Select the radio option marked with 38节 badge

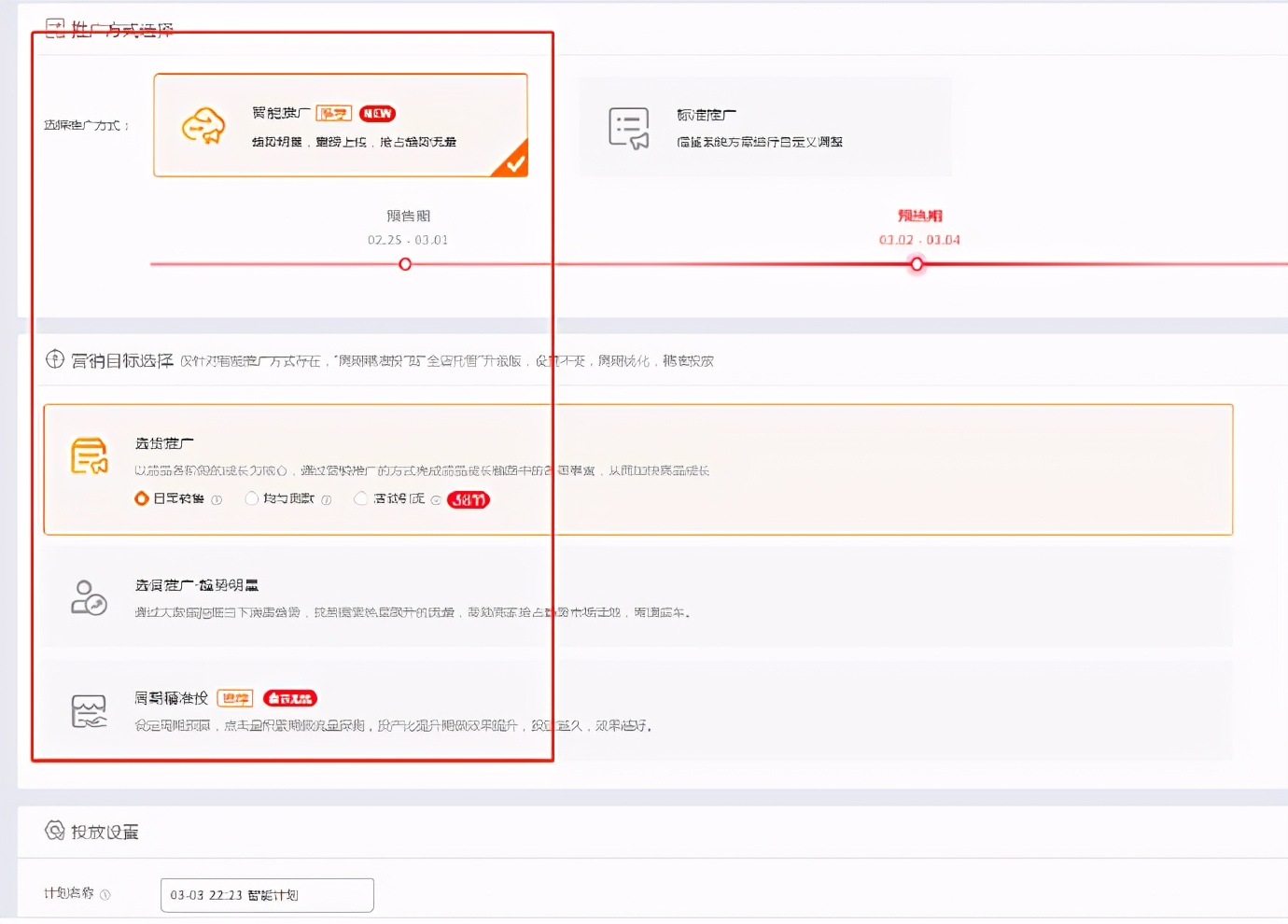pos(361,499)
